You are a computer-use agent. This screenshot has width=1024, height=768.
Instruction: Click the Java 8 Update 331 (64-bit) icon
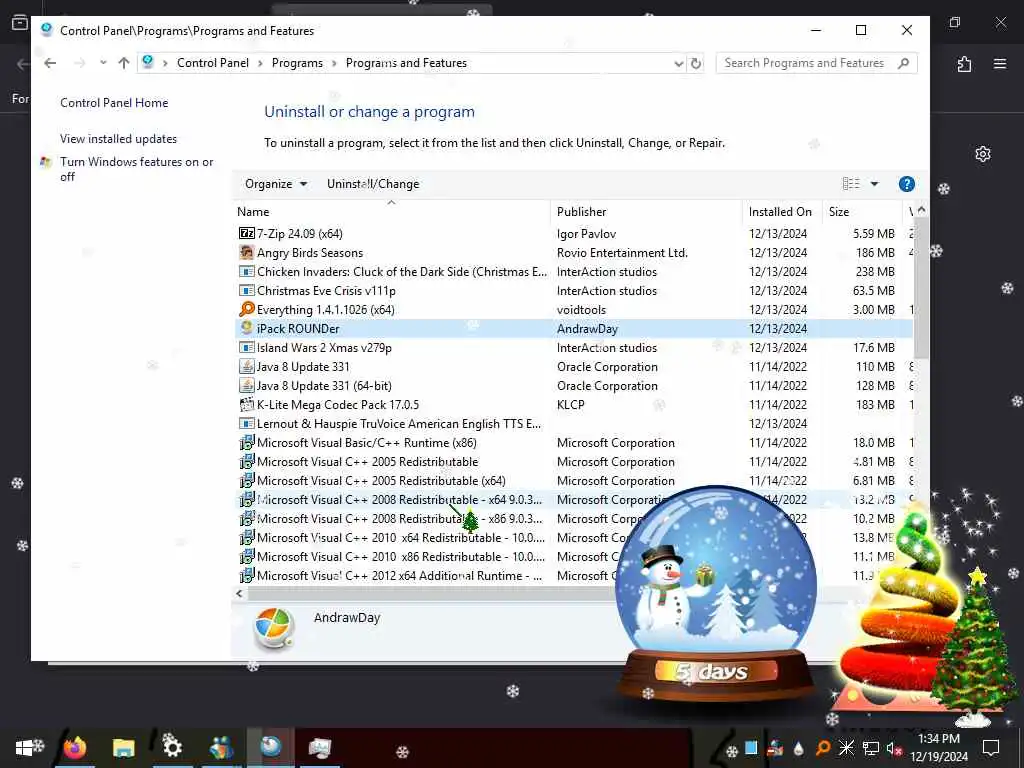(246, 385)
